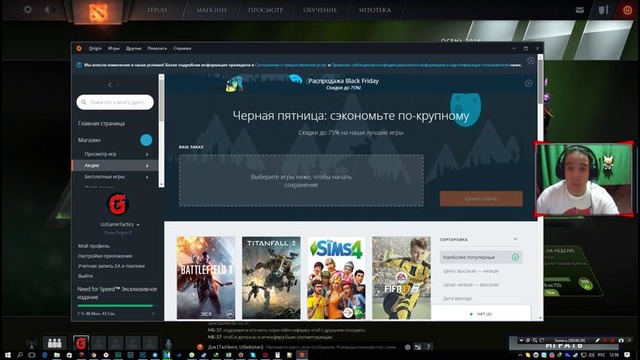Image resolution: width=640 pixels, height=360 pixels.
Task: Go forward with the Origin sidebar forward arrow
Action: [118, 84]
